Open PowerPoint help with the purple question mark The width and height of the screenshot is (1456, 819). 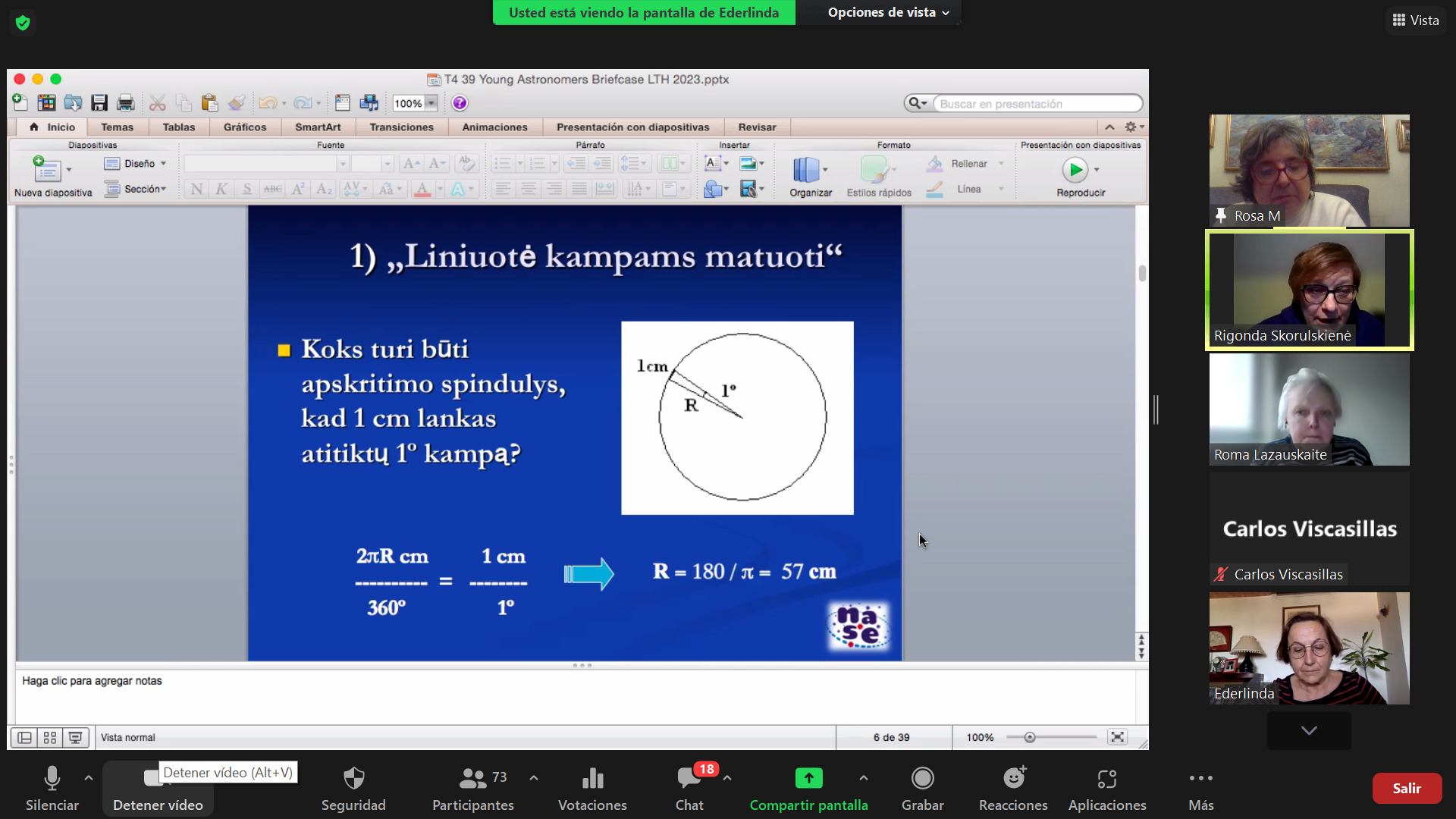(460, 102)
